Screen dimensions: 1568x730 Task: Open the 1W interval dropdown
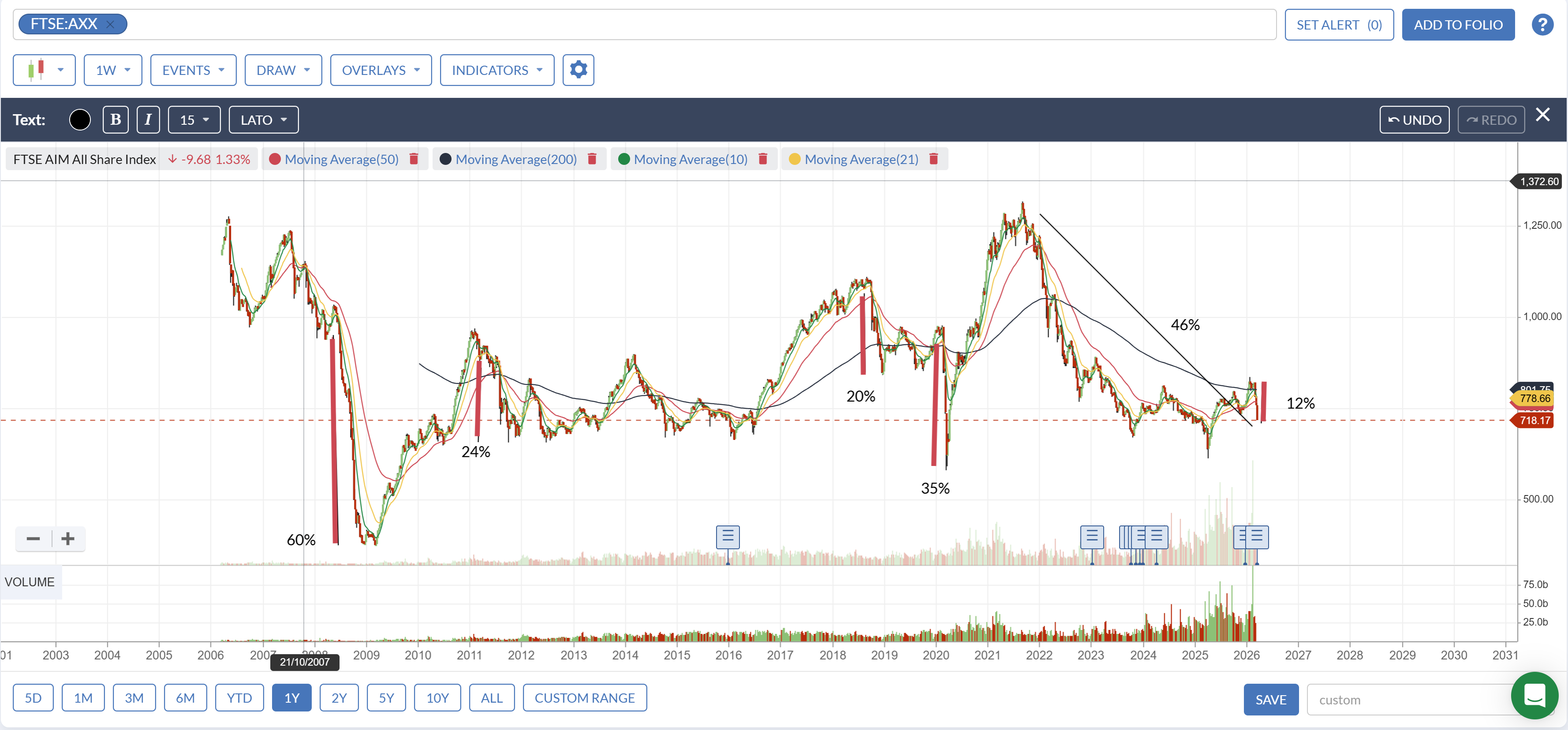point(112,70)
